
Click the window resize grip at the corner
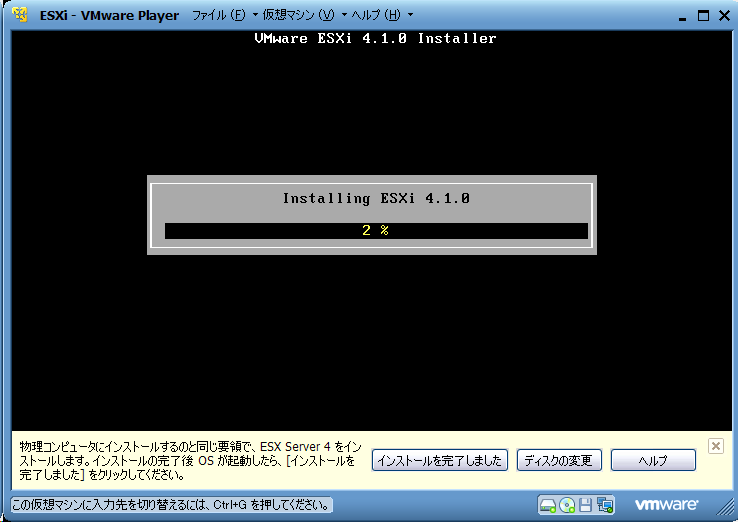click(x=726, y=507)
